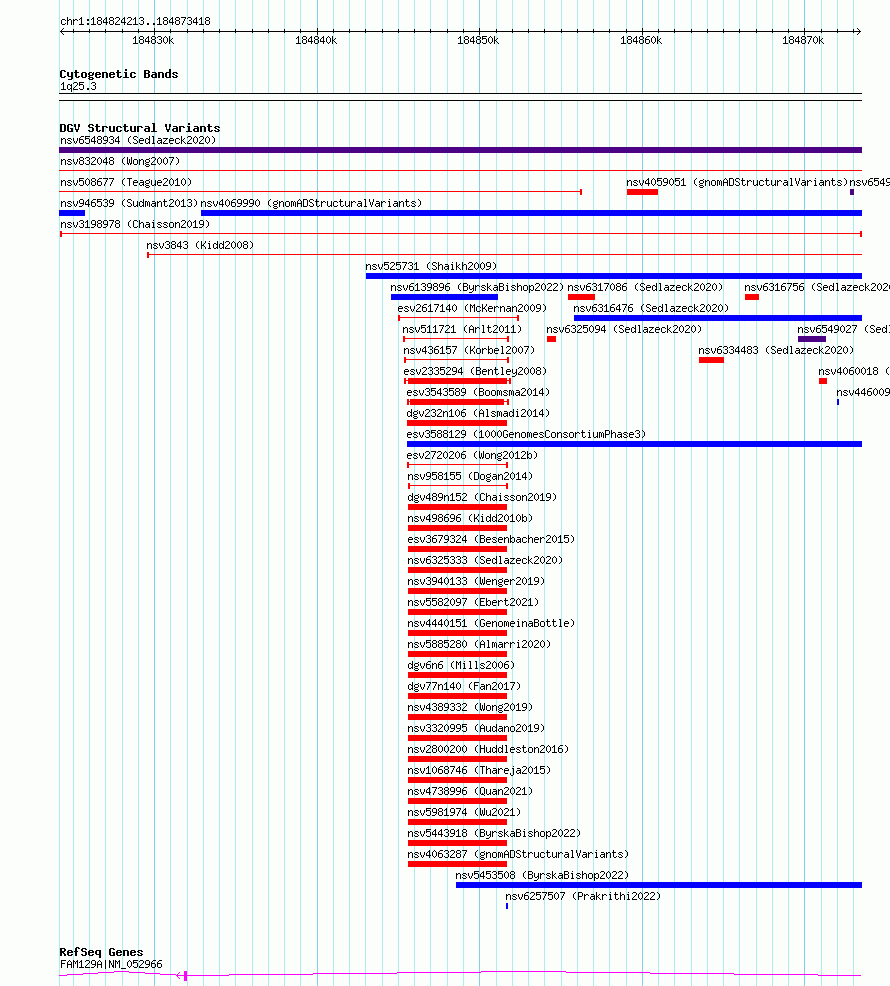The width and height of the screenshot is (890, 986).
Task: Open nsv3843 (Kidd2008) variant label
Action: 200,245
